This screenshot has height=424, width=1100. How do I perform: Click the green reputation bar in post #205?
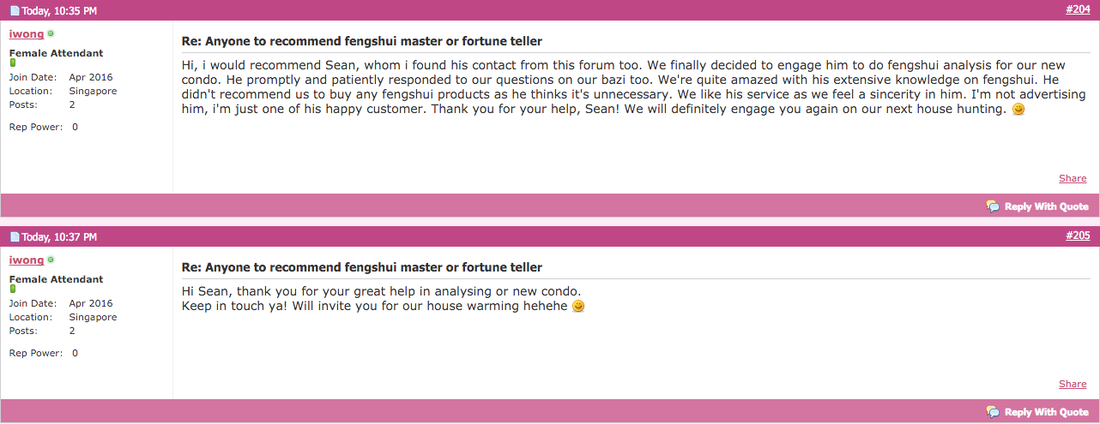click(12, 289)
